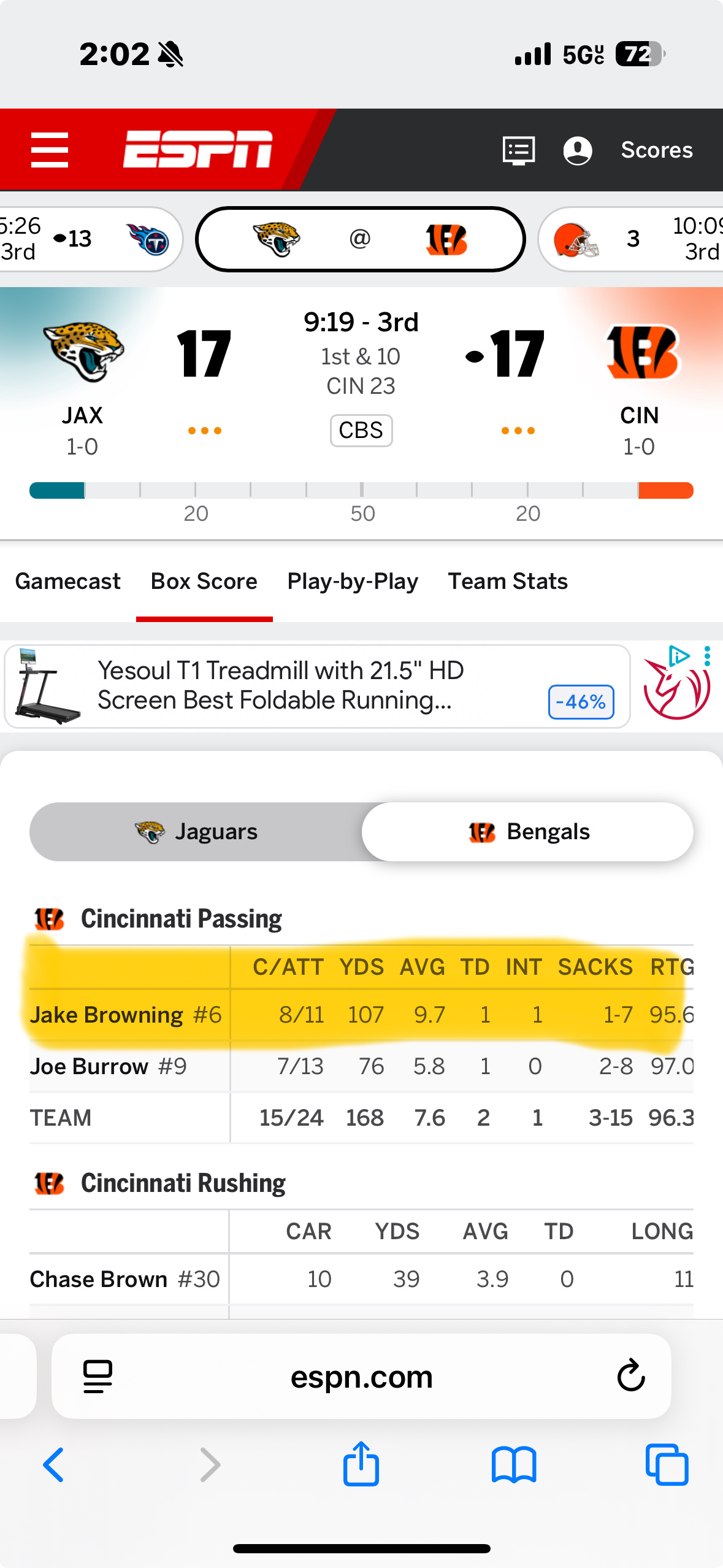The height and width of the screenshot is (1568, 723).
Task: Open Safari bookmarks book icon
Action: pyautogui.click(x=513, y=1464)
